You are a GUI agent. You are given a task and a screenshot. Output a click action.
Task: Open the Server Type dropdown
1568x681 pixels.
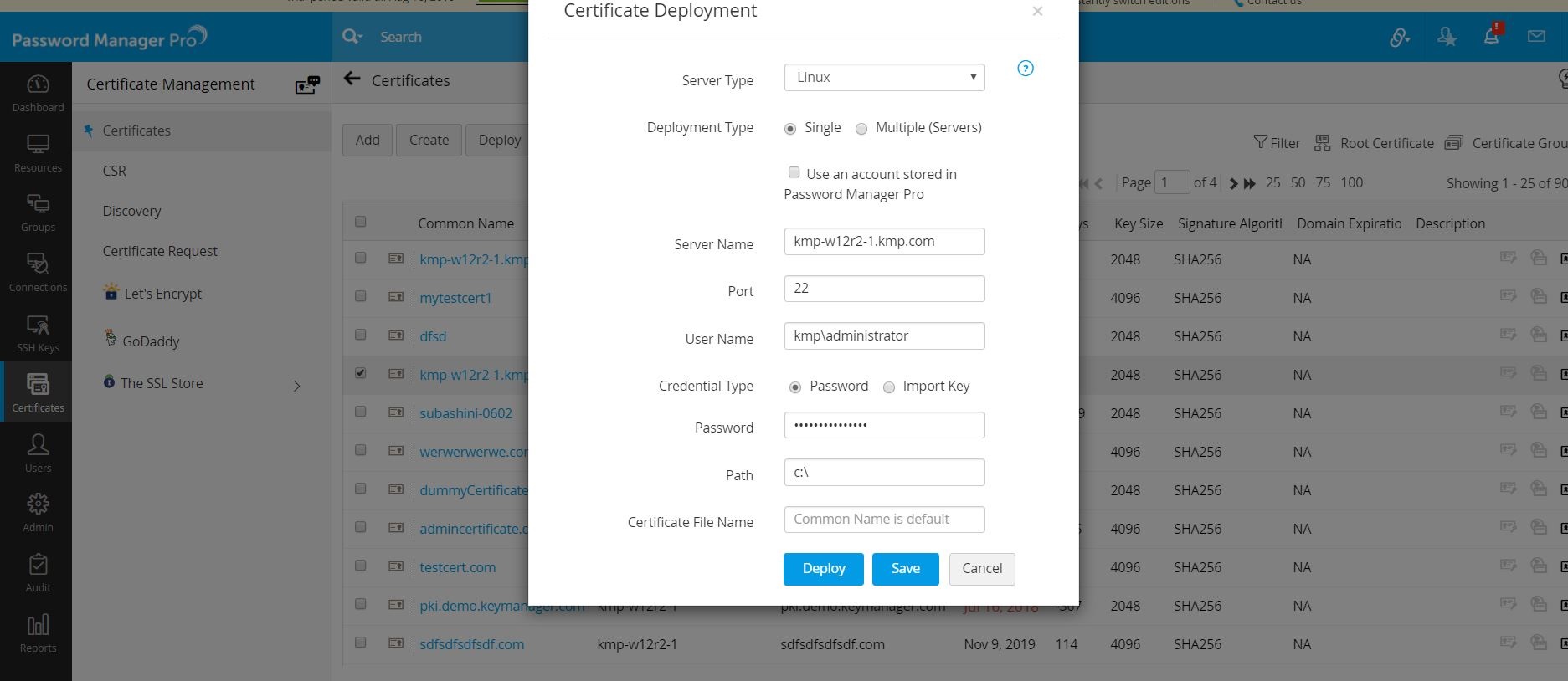[x=884, y=77]
